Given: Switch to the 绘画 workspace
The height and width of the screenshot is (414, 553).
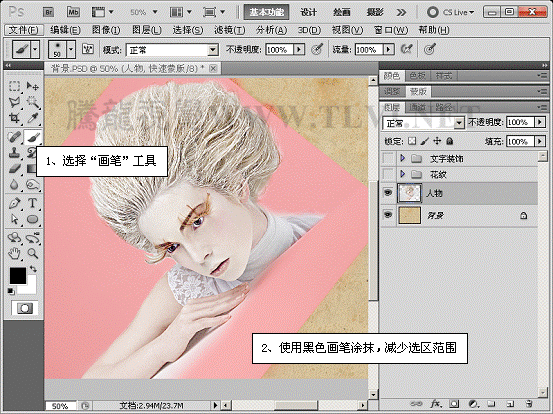Looking at the screenshot, I should point(342,12).
